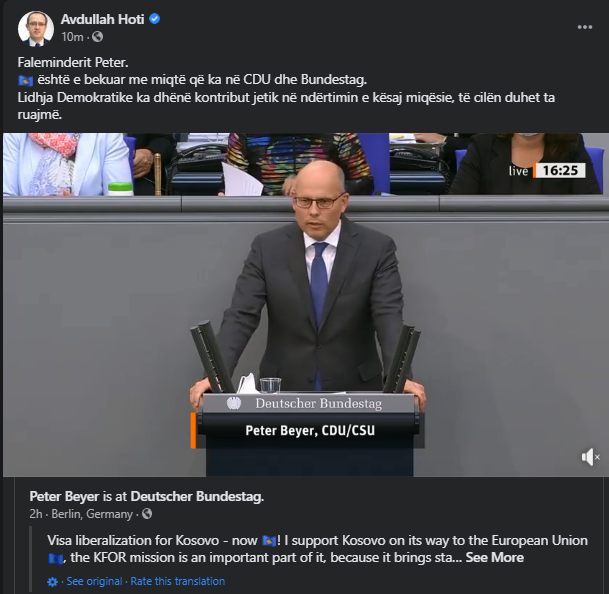Play the Peter Beyer Bundestag video
This screenshot has height=594, width=609.
point(306,305)
